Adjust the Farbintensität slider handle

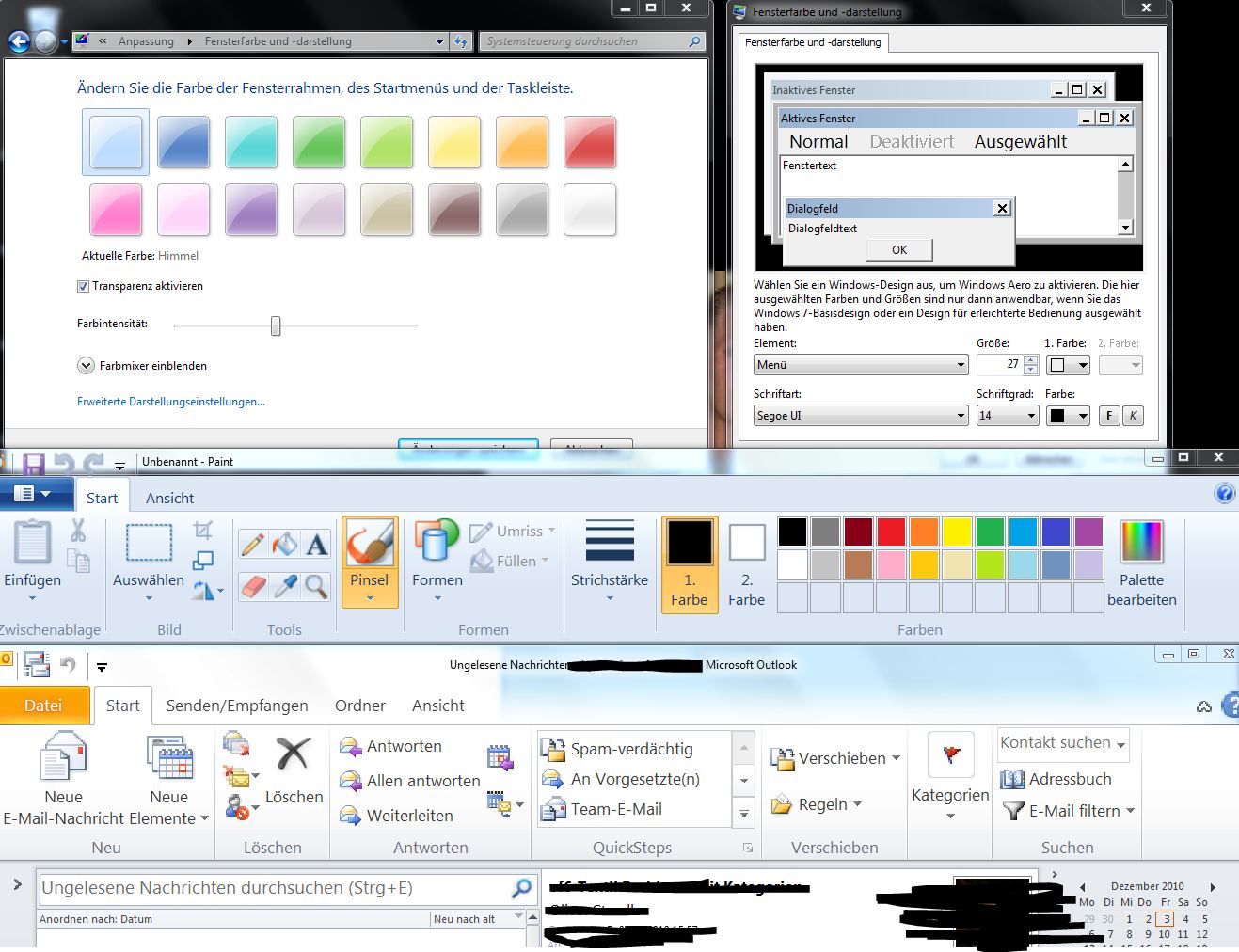[x=276, y=325]
